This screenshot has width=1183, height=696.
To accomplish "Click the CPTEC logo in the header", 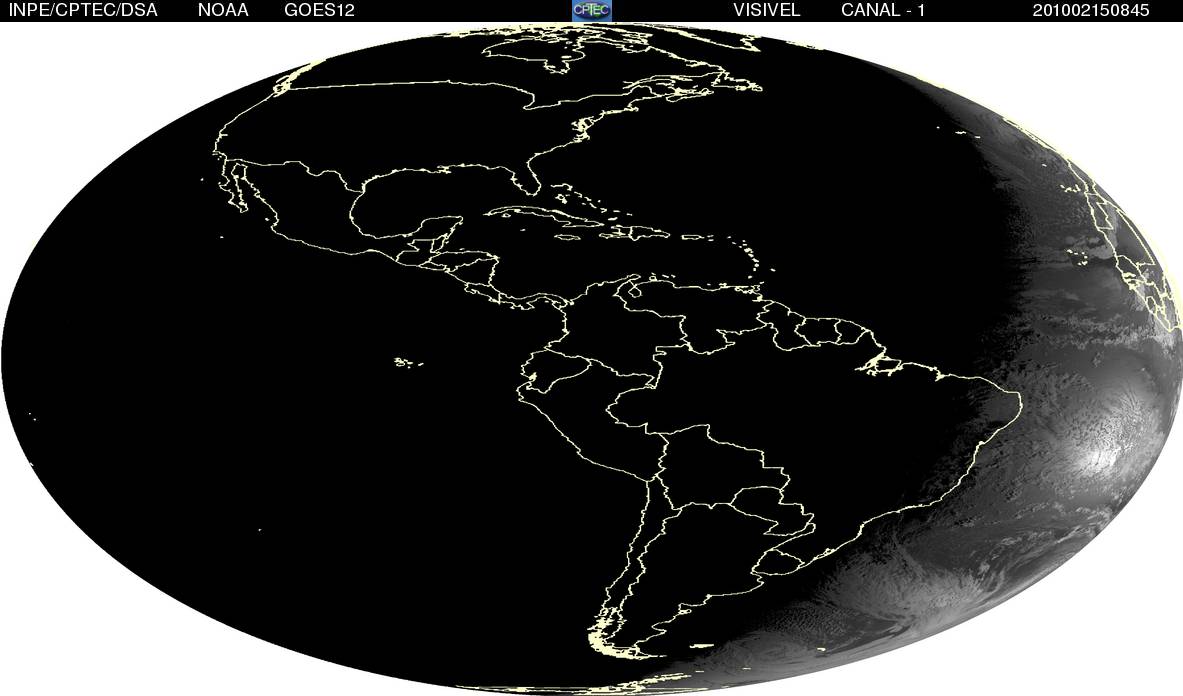I will coord(592,10).
